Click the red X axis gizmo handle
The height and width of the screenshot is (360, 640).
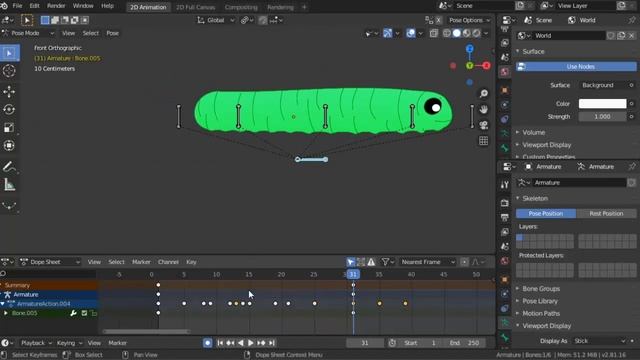(486, 65)
